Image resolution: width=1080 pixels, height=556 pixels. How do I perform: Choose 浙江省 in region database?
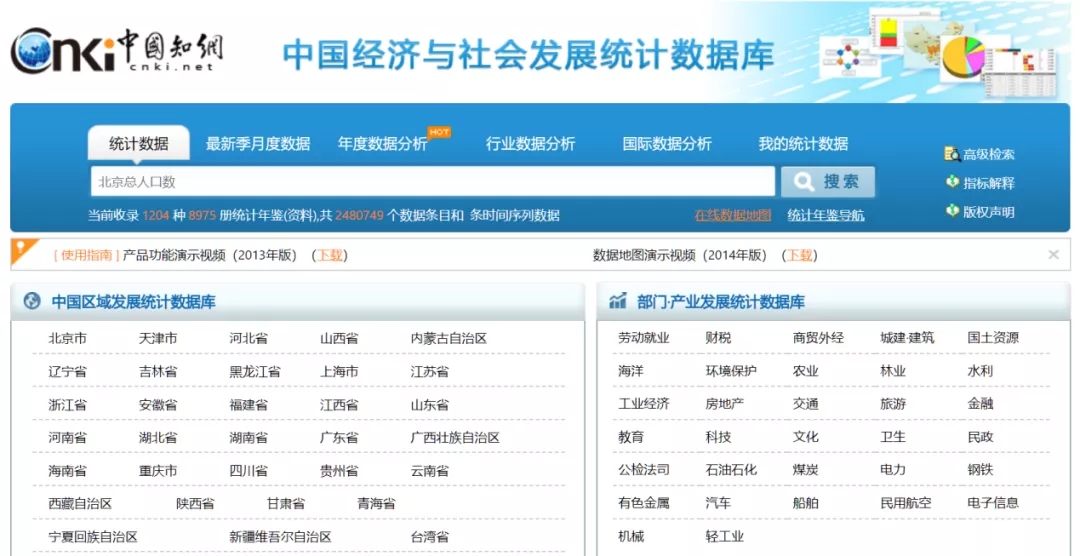68,404
